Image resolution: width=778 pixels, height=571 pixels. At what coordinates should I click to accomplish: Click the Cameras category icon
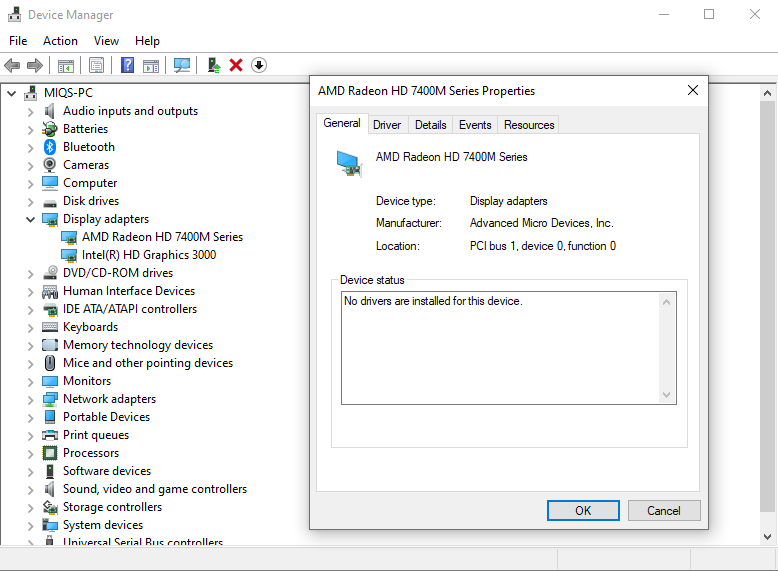[x=50, y=165]
